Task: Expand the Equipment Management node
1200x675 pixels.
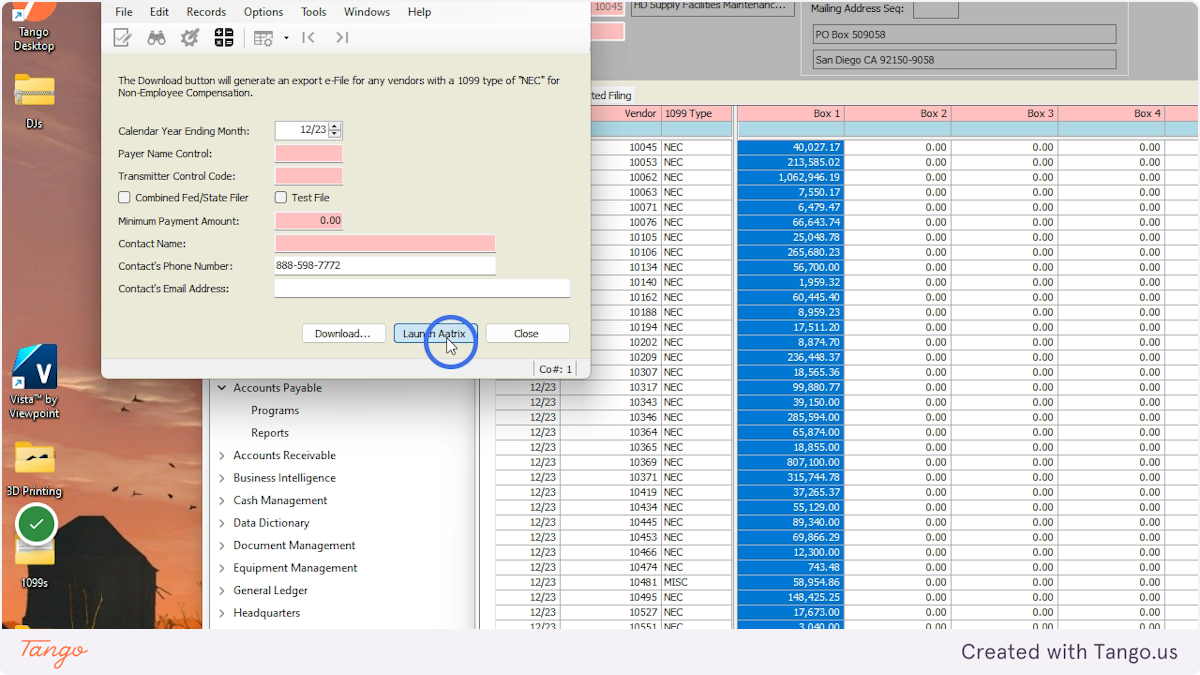Action: (x=221, y=568)
